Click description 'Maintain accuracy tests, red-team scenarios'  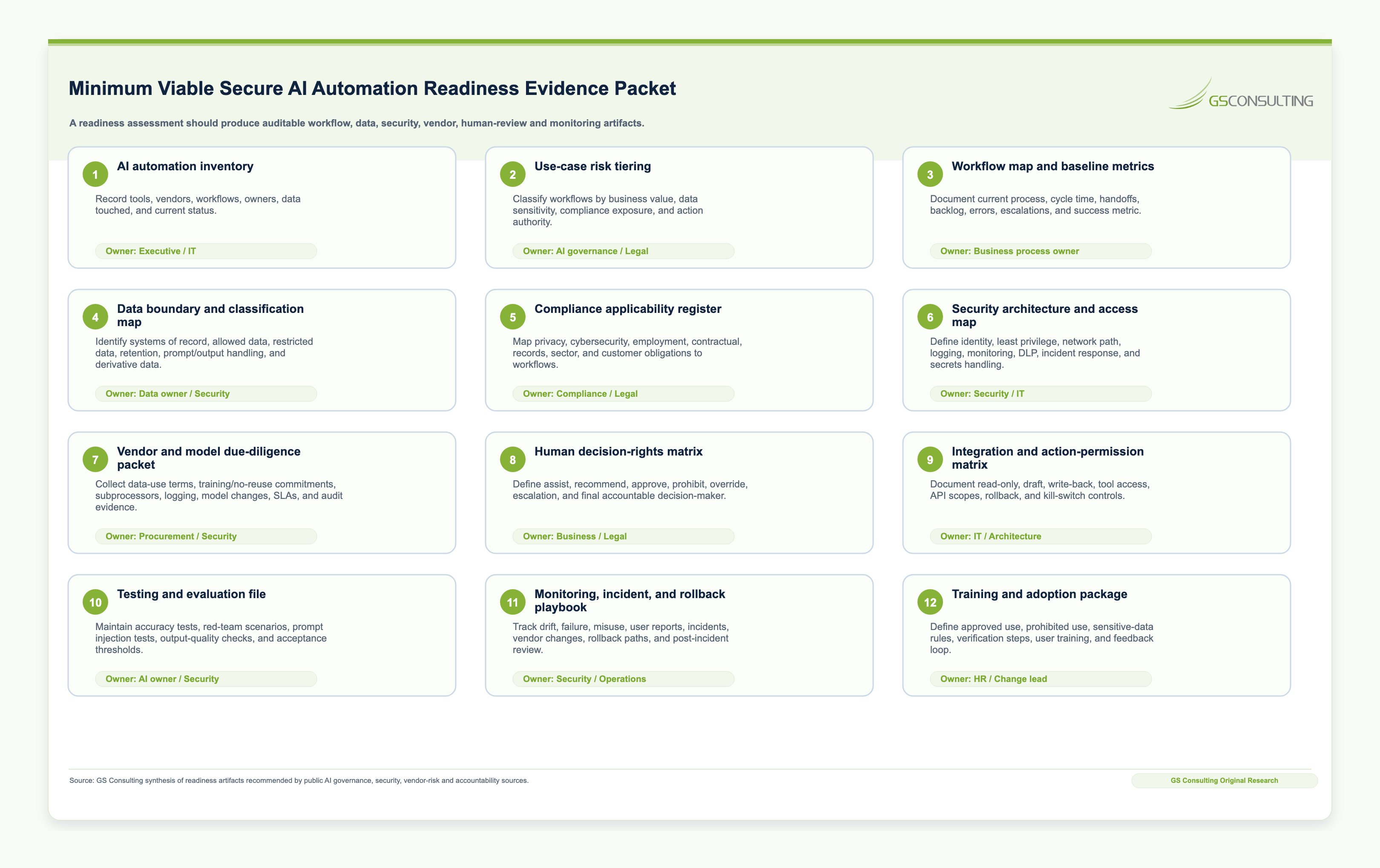click(x=211, y=638)
